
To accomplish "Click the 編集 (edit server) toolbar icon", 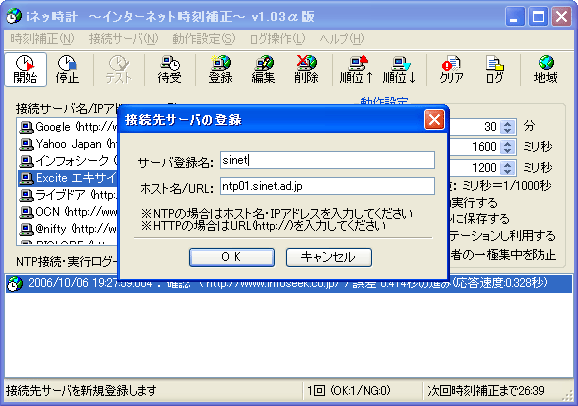I will 263,69.
